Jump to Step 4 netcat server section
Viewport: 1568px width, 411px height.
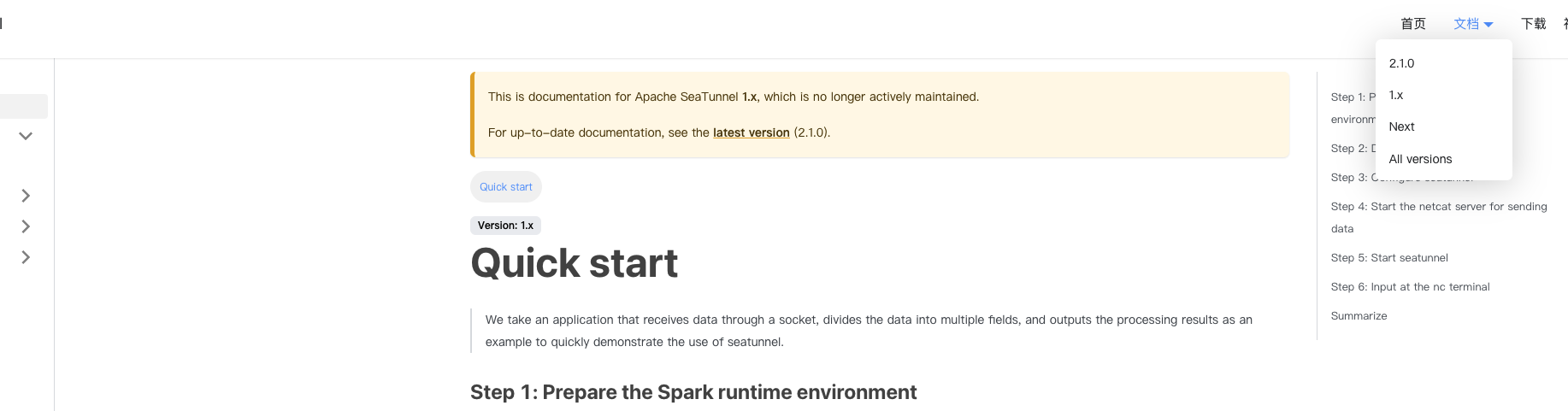click(x=1438, y=217)
